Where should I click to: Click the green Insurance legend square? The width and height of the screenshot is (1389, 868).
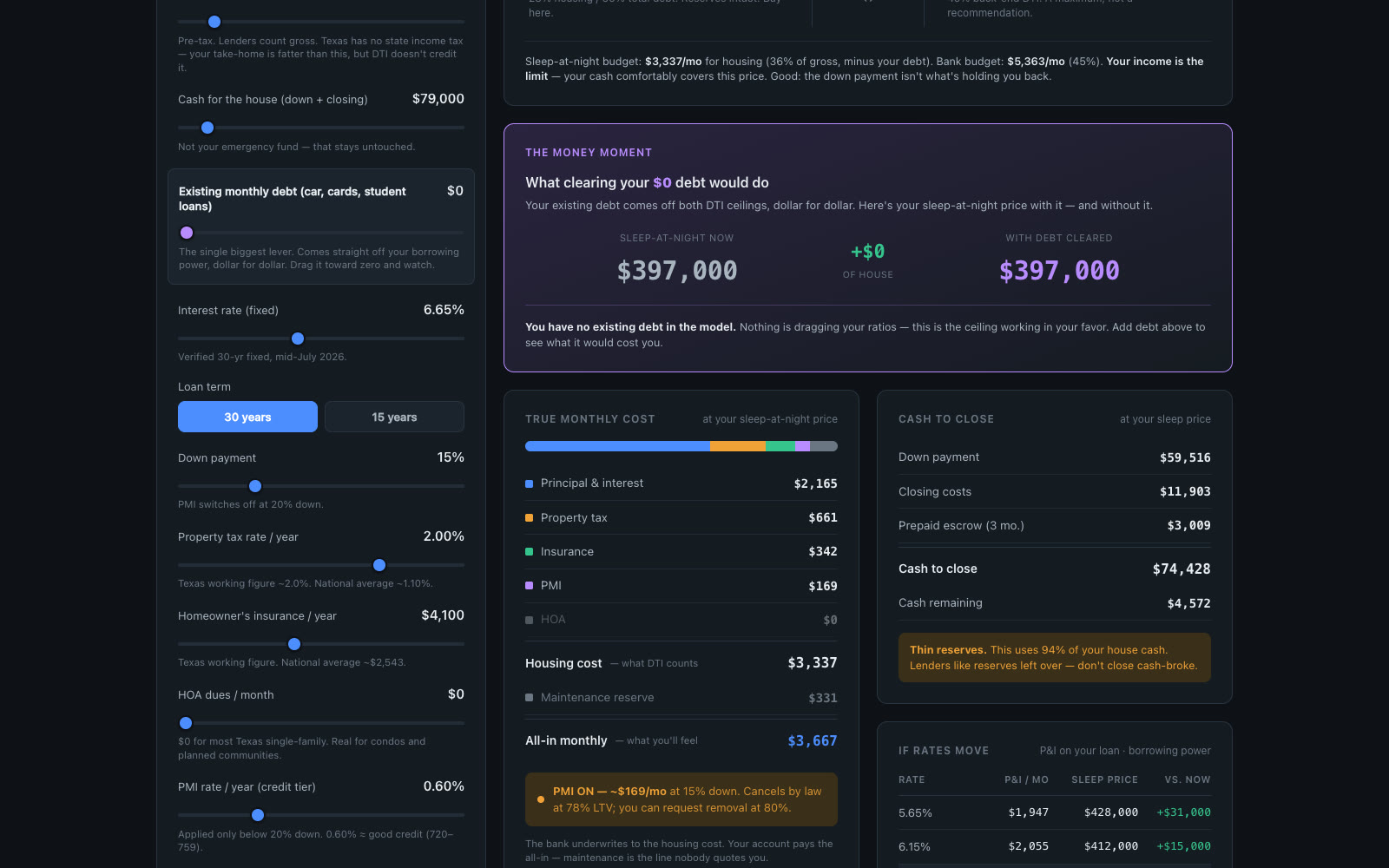pos(530,552)
